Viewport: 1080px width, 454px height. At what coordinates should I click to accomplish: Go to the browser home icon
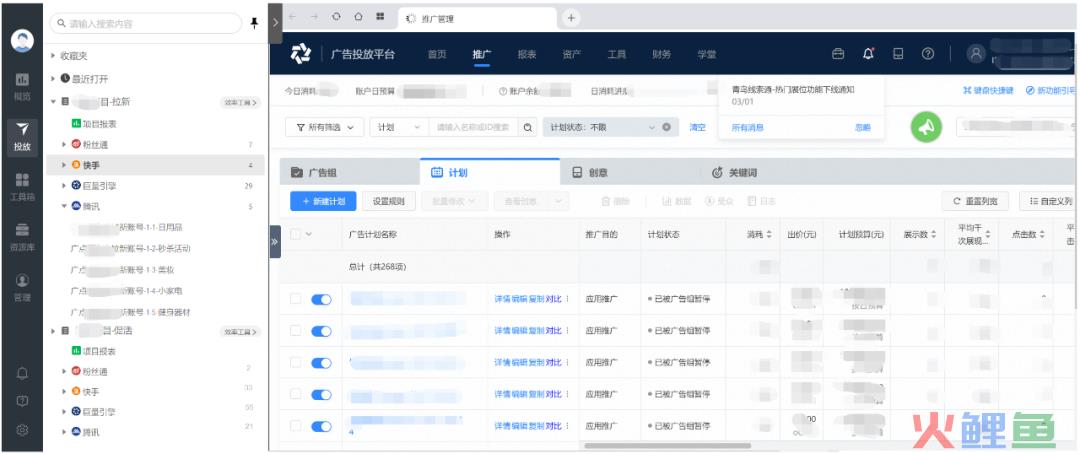358,17
